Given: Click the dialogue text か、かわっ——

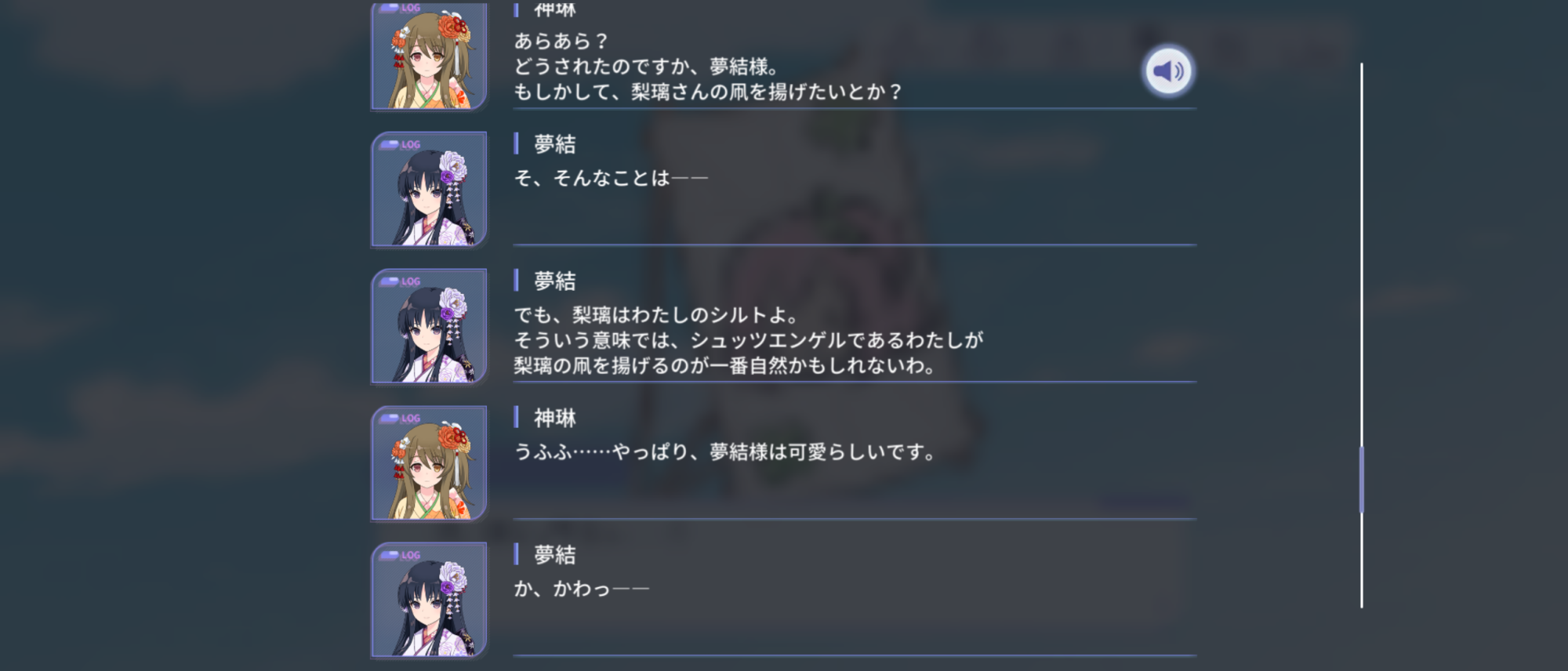Looking at the screenshot, I should (x=582, y=589).
